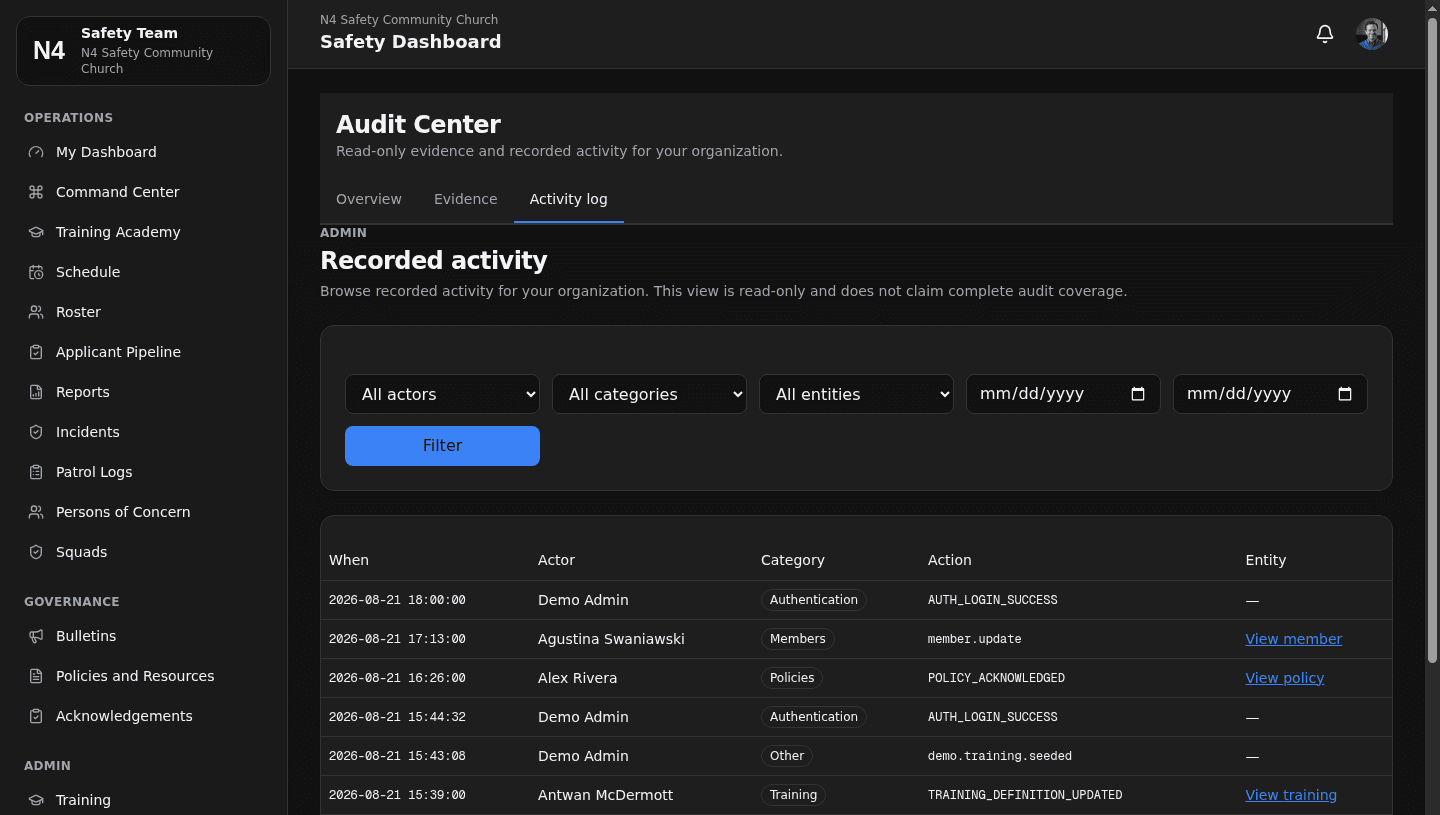This screenshot has width=1440, height=815.
Task: Click the Squads shield icon
Action: 36,552
